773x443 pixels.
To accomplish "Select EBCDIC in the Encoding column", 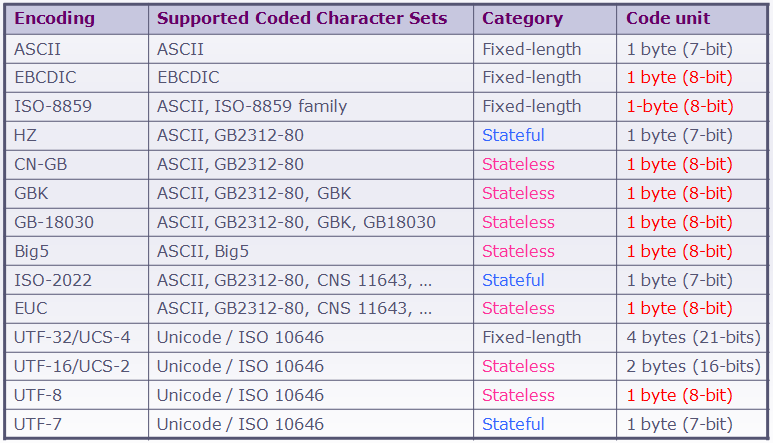I will (47, 77).
